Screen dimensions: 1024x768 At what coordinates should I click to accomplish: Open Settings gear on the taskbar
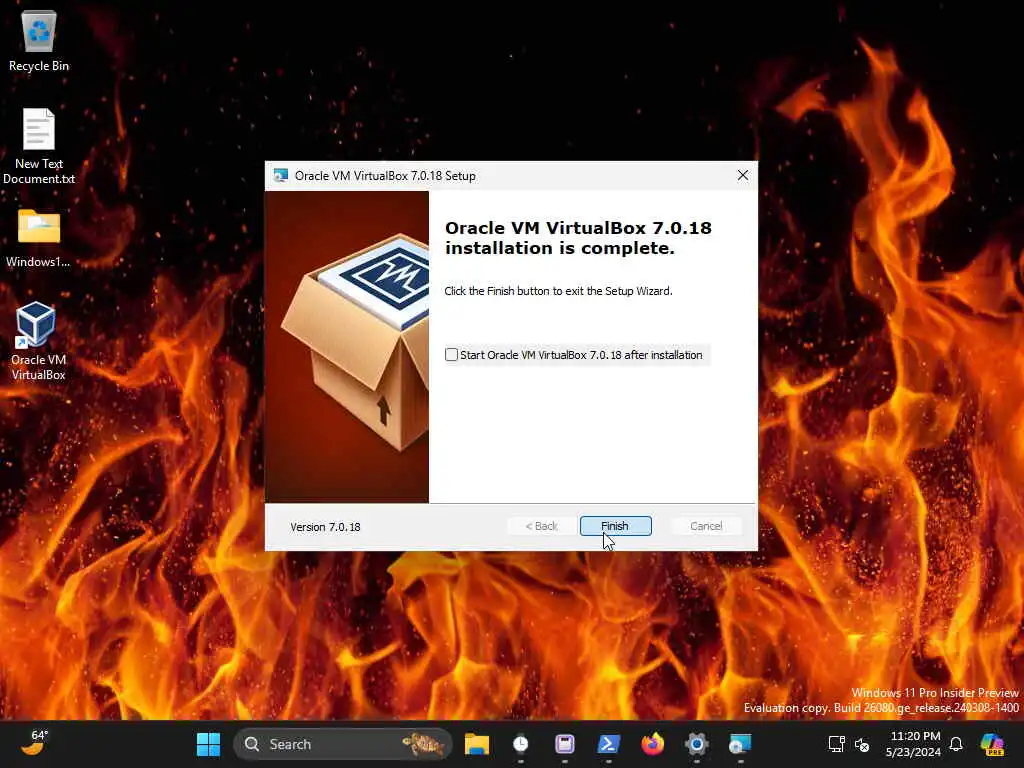[x=697, y=744]
